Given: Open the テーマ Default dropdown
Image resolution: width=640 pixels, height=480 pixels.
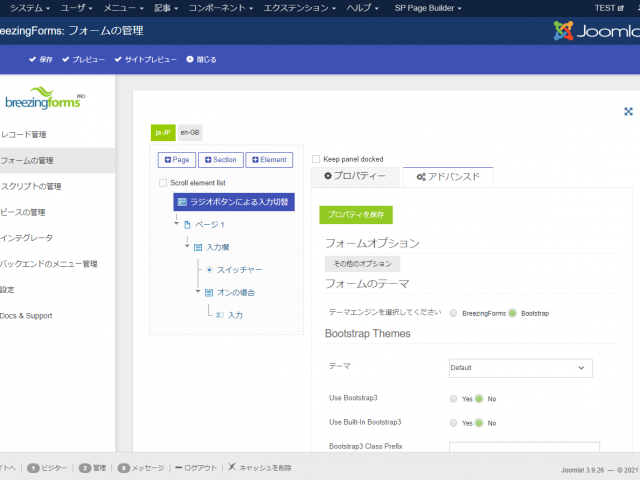Looking at the screenshot, I should (520, 368).
